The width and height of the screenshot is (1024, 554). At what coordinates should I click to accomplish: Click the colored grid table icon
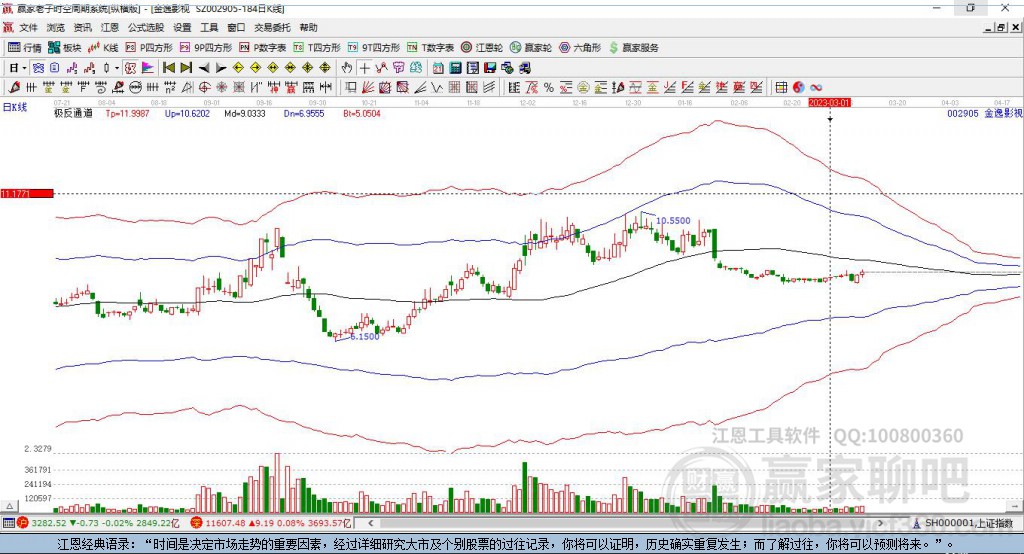tap(781, 87)
